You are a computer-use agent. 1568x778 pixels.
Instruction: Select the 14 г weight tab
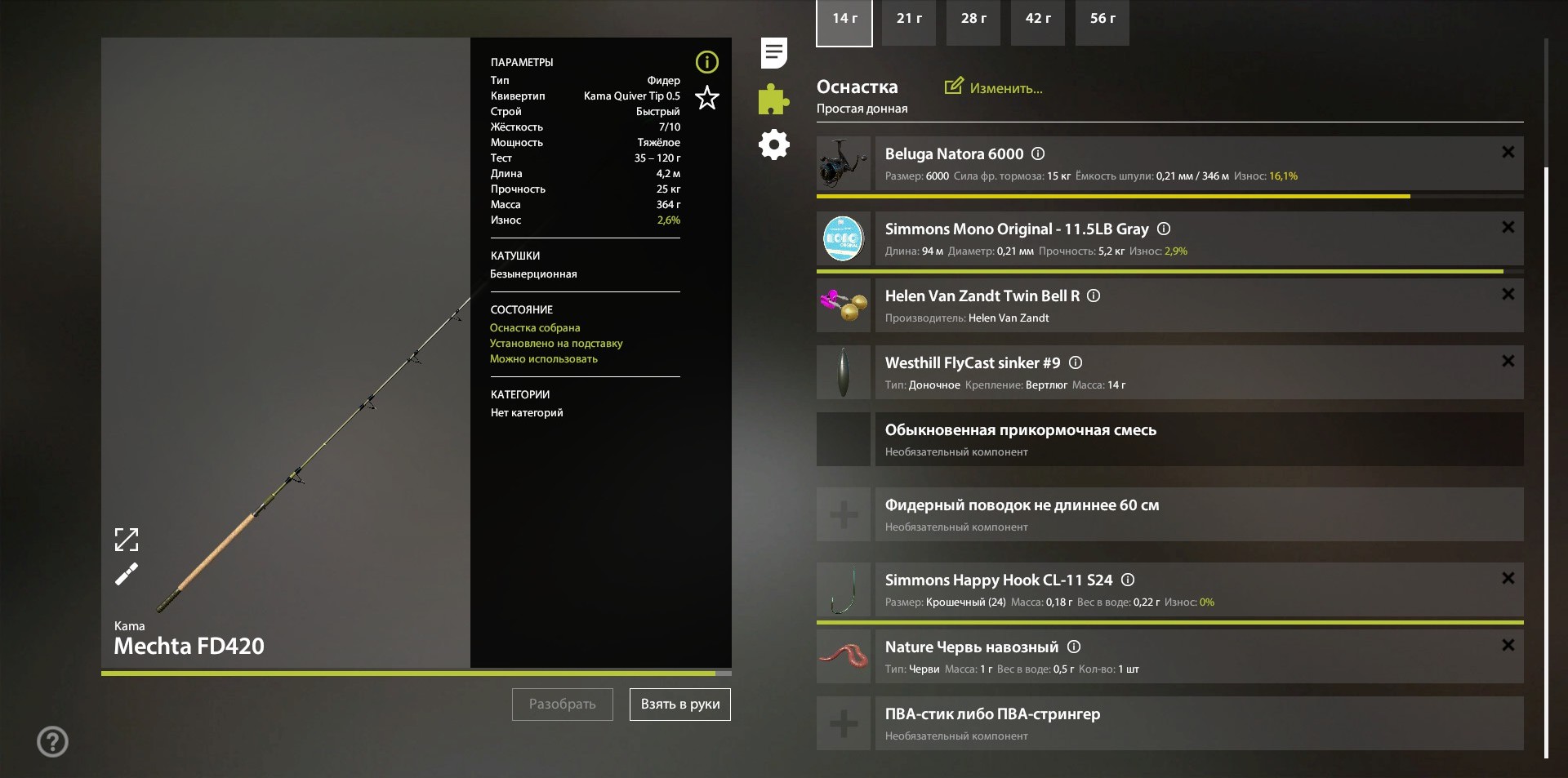pos(844,22)
